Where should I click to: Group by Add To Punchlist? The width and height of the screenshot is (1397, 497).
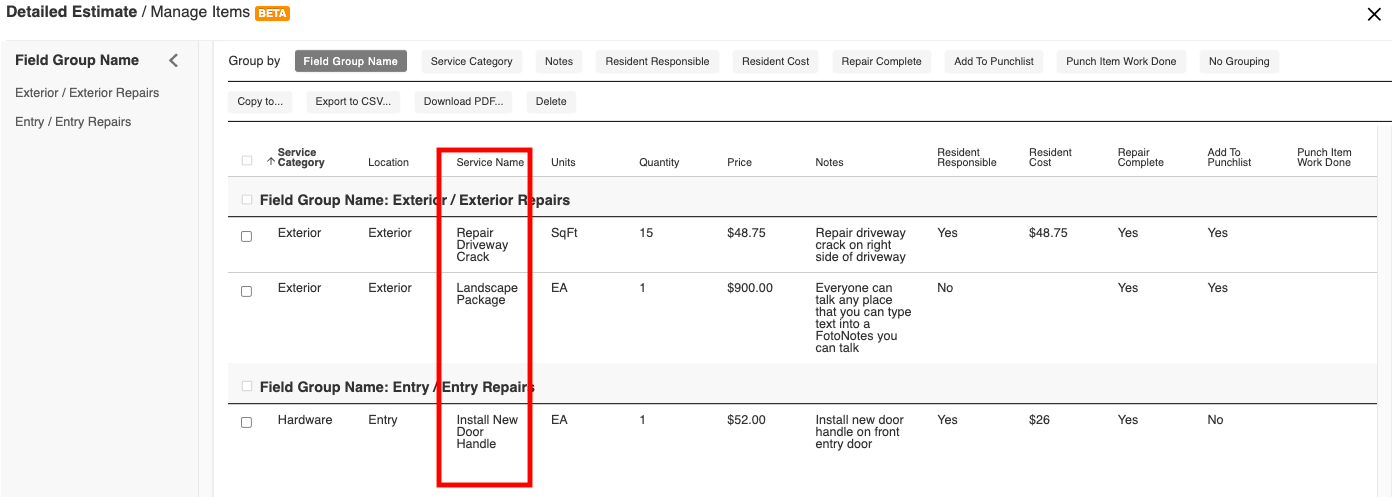tap(993, 61)
